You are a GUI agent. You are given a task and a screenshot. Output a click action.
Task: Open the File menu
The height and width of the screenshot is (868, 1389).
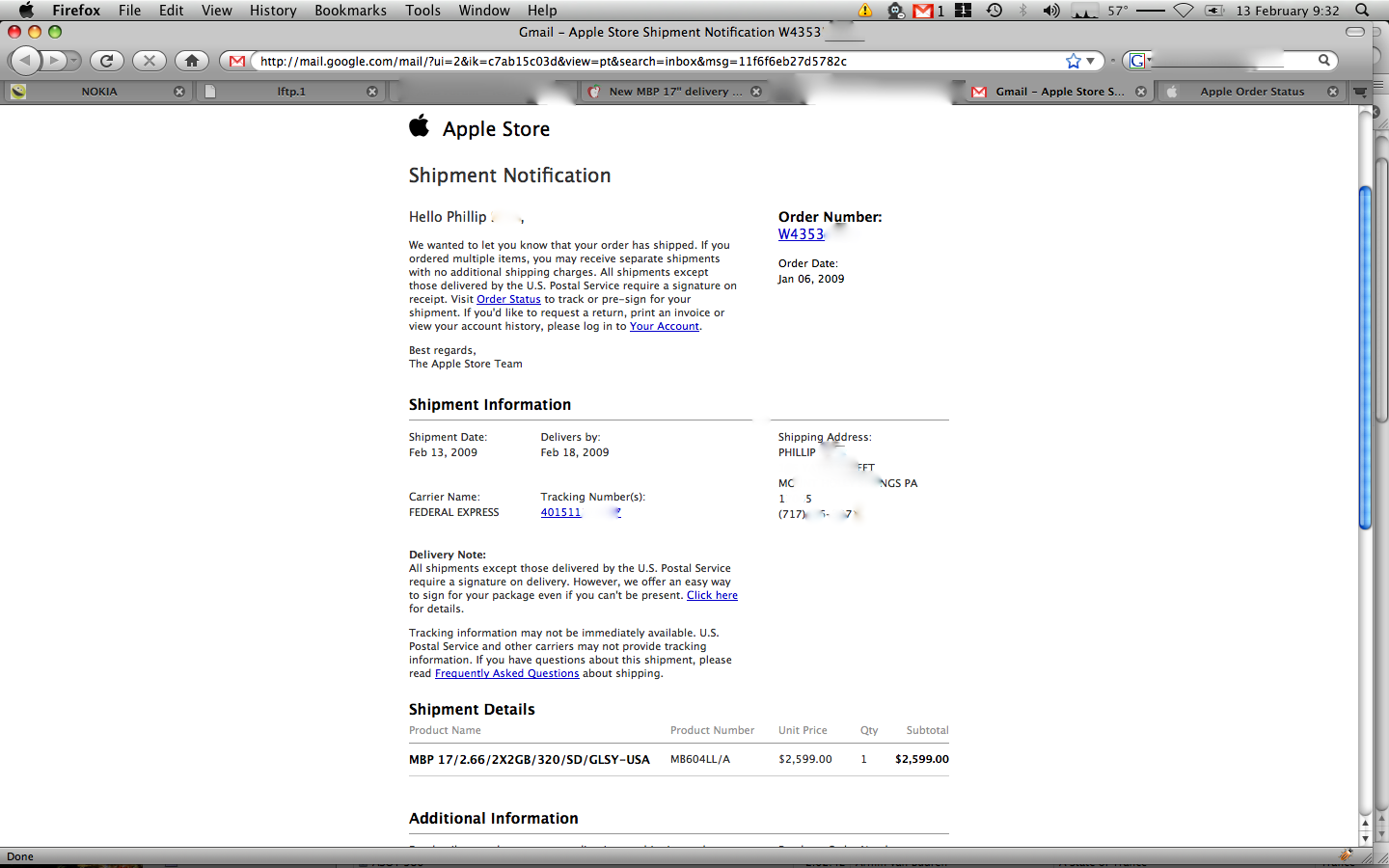(x=129, y=11)
